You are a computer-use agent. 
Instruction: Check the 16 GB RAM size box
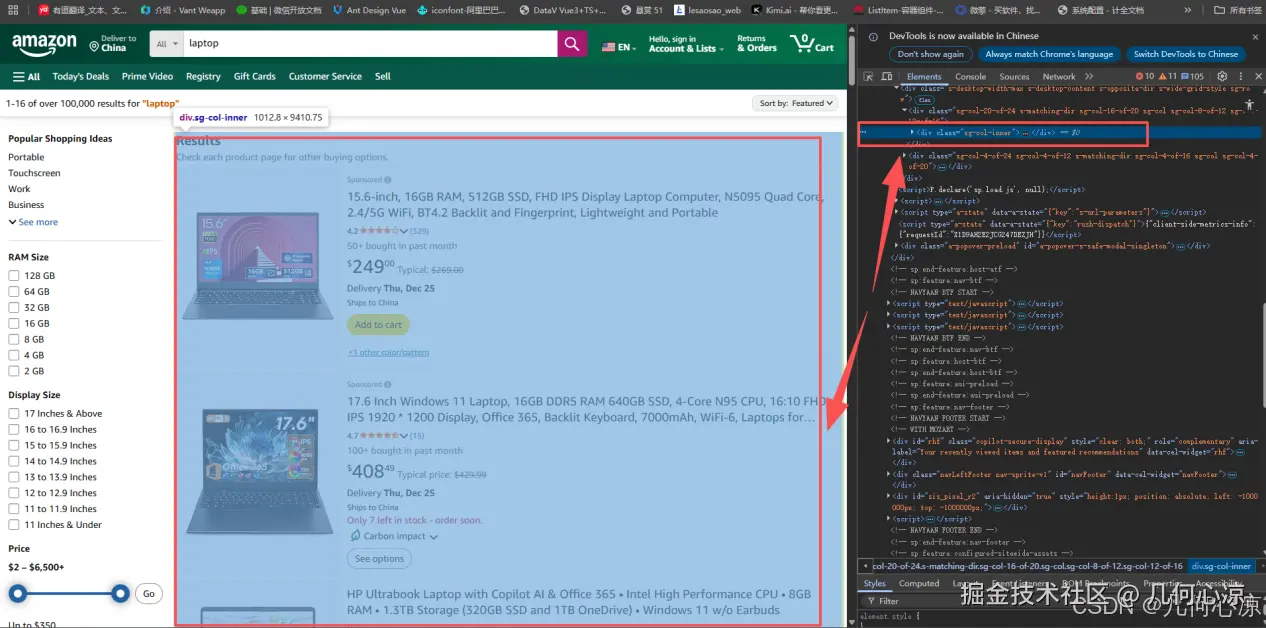click(14, 323)
